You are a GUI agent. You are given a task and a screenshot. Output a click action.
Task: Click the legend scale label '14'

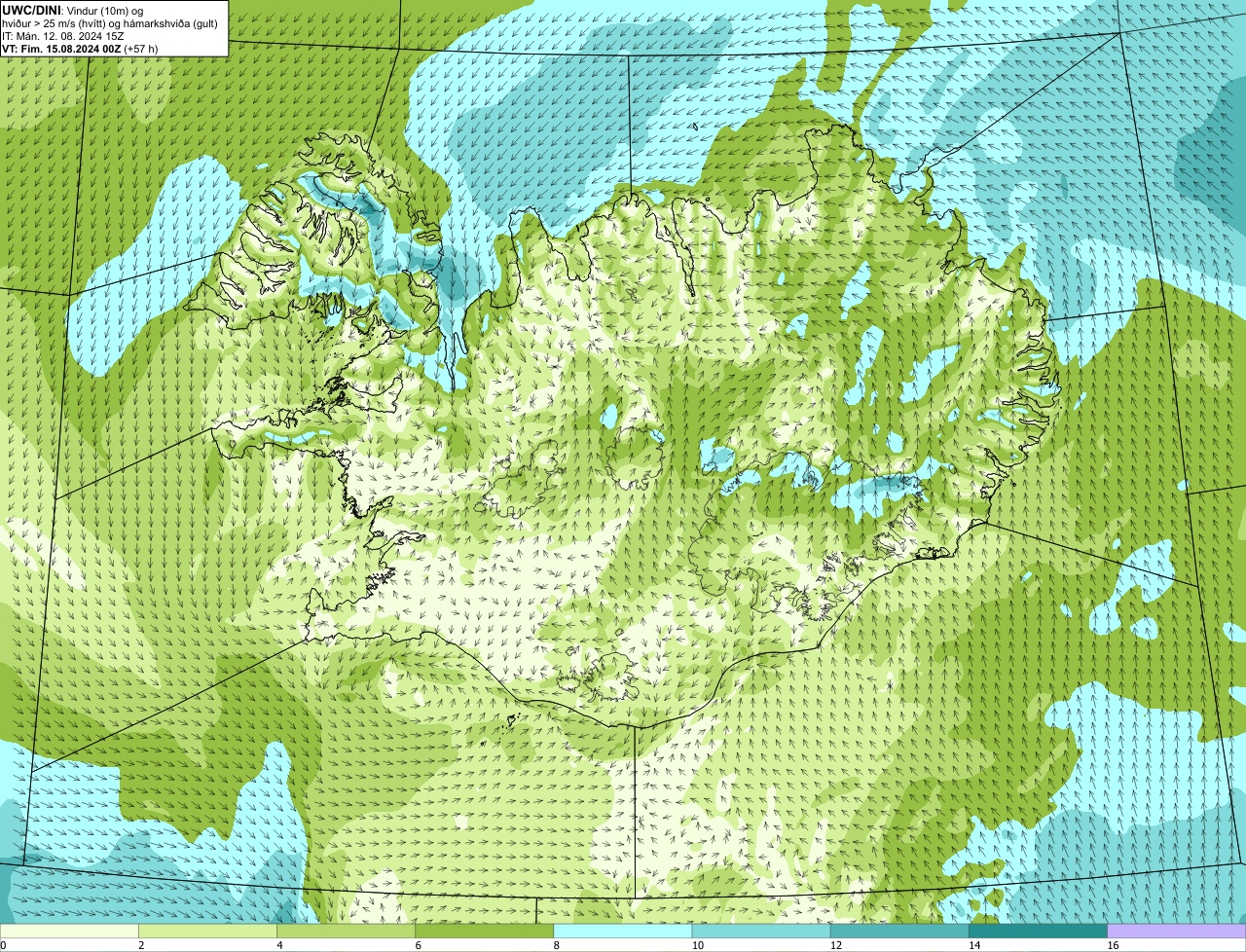[x=973, y=945]
